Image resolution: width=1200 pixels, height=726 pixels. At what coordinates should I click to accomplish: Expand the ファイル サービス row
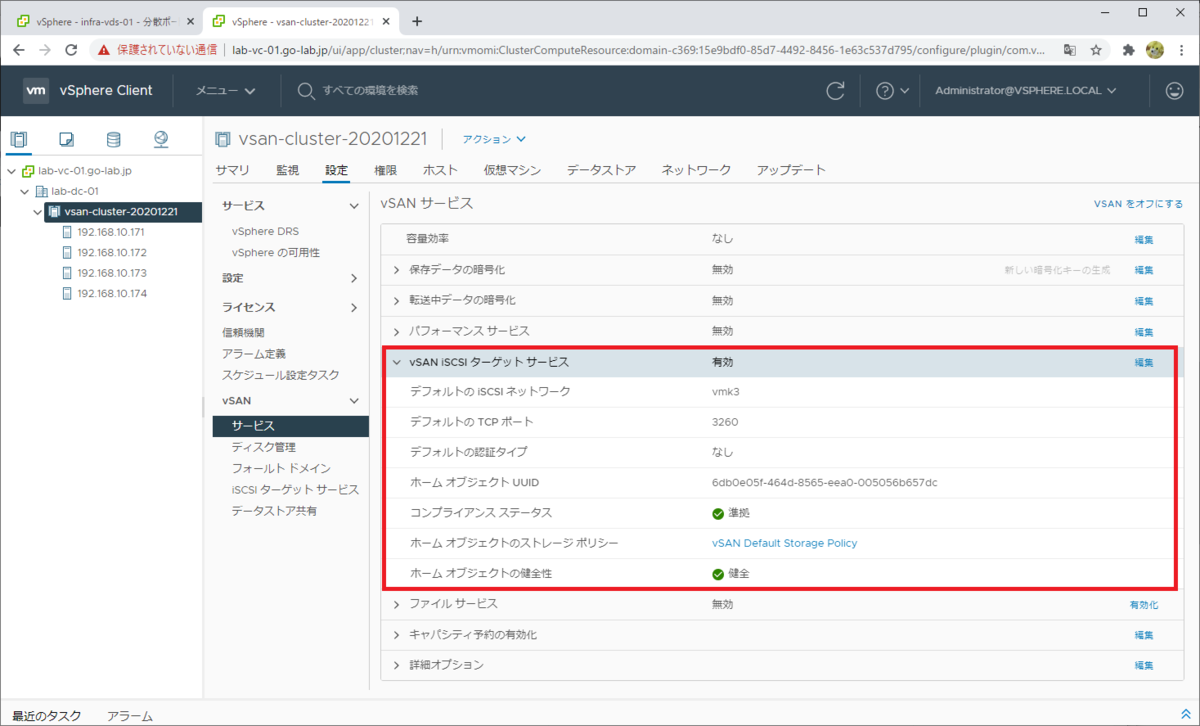[397, 604]
